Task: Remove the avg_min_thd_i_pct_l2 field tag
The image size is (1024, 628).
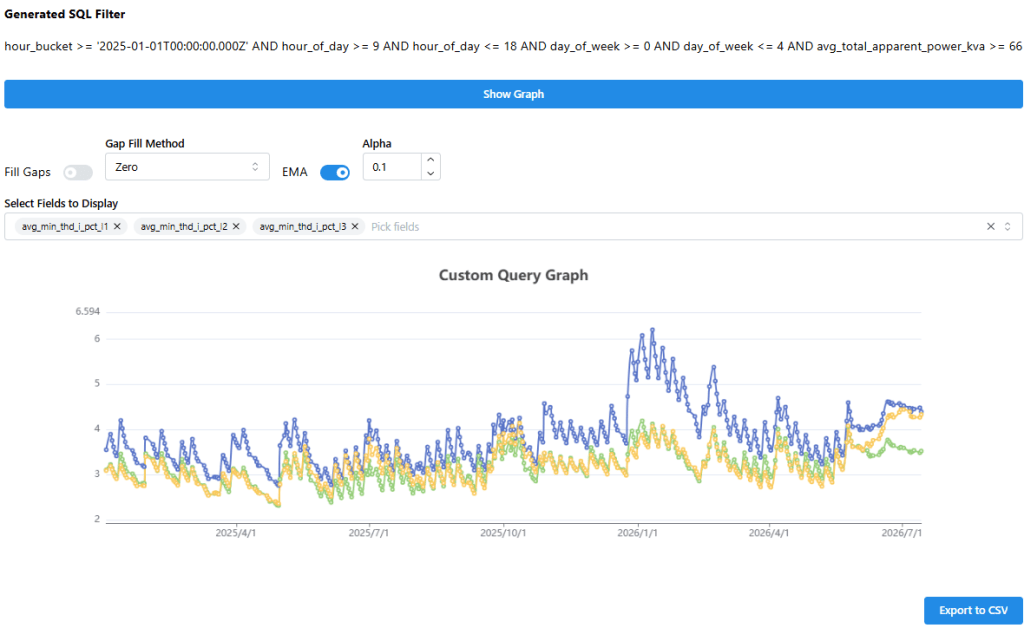Action: 236,227
